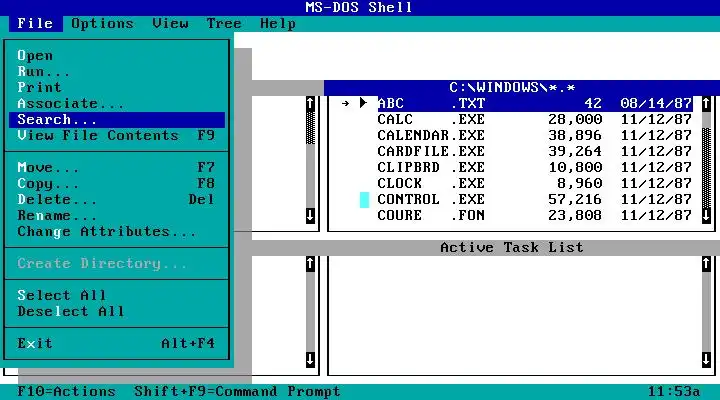720x400 pixels.
Task: Choose View File Contents F9
Action: (x=117, y=135)
